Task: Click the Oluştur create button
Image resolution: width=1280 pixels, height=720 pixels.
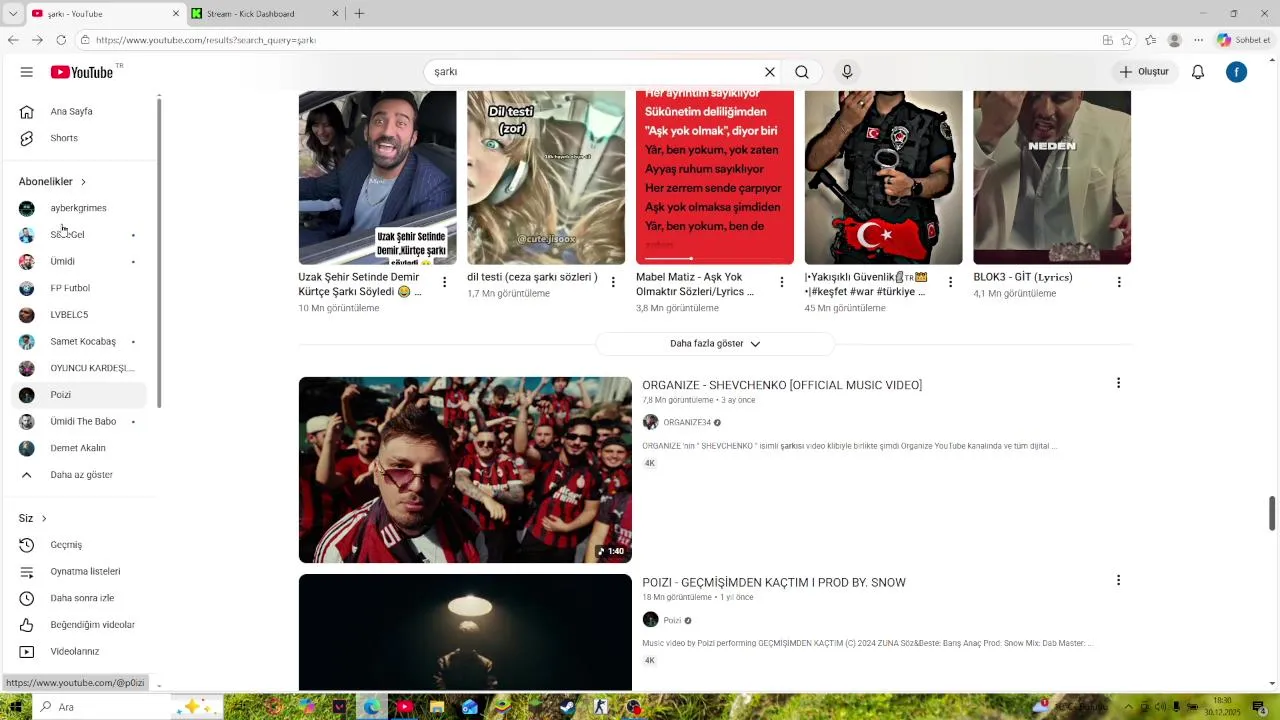Action: pos(1144,72)
